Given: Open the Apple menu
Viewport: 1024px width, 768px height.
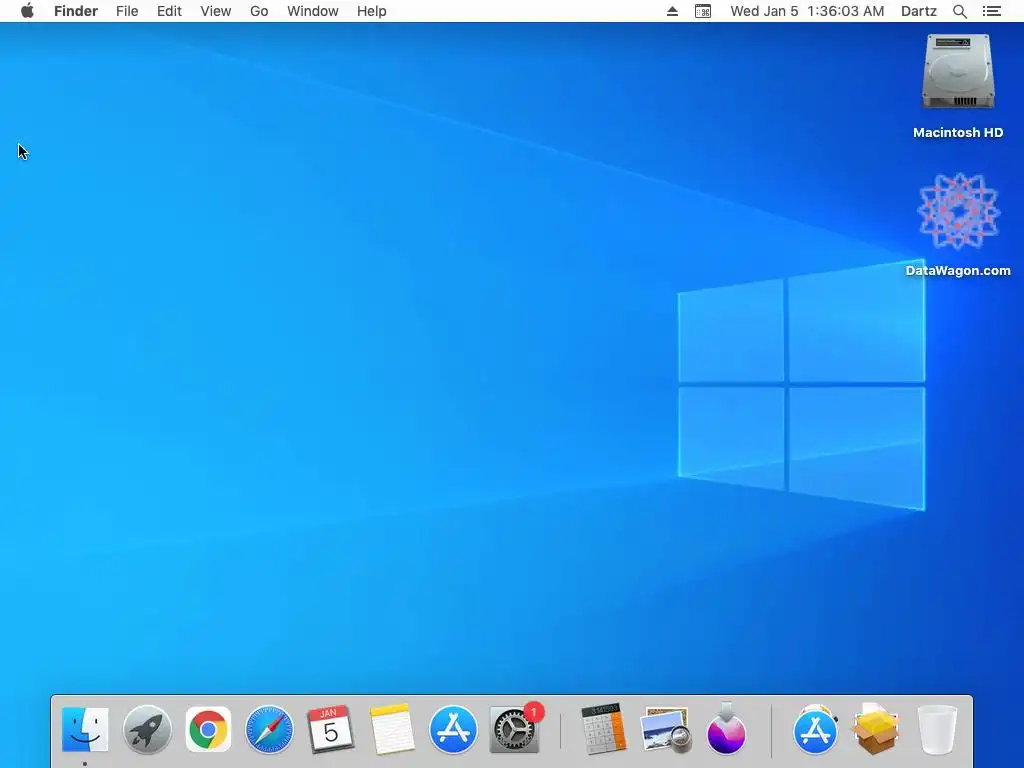Looking at the screenshot, I should pyautogui.click(x=27, y=11).
